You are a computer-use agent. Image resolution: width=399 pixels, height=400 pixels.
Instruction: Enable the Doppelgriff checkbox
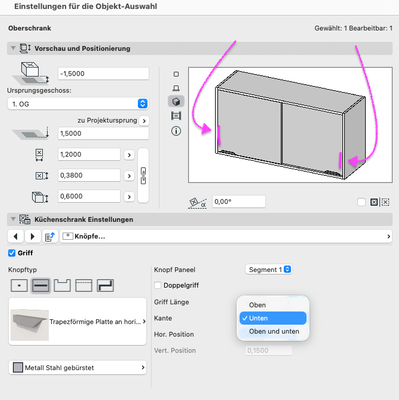click(x=158, y=285)
